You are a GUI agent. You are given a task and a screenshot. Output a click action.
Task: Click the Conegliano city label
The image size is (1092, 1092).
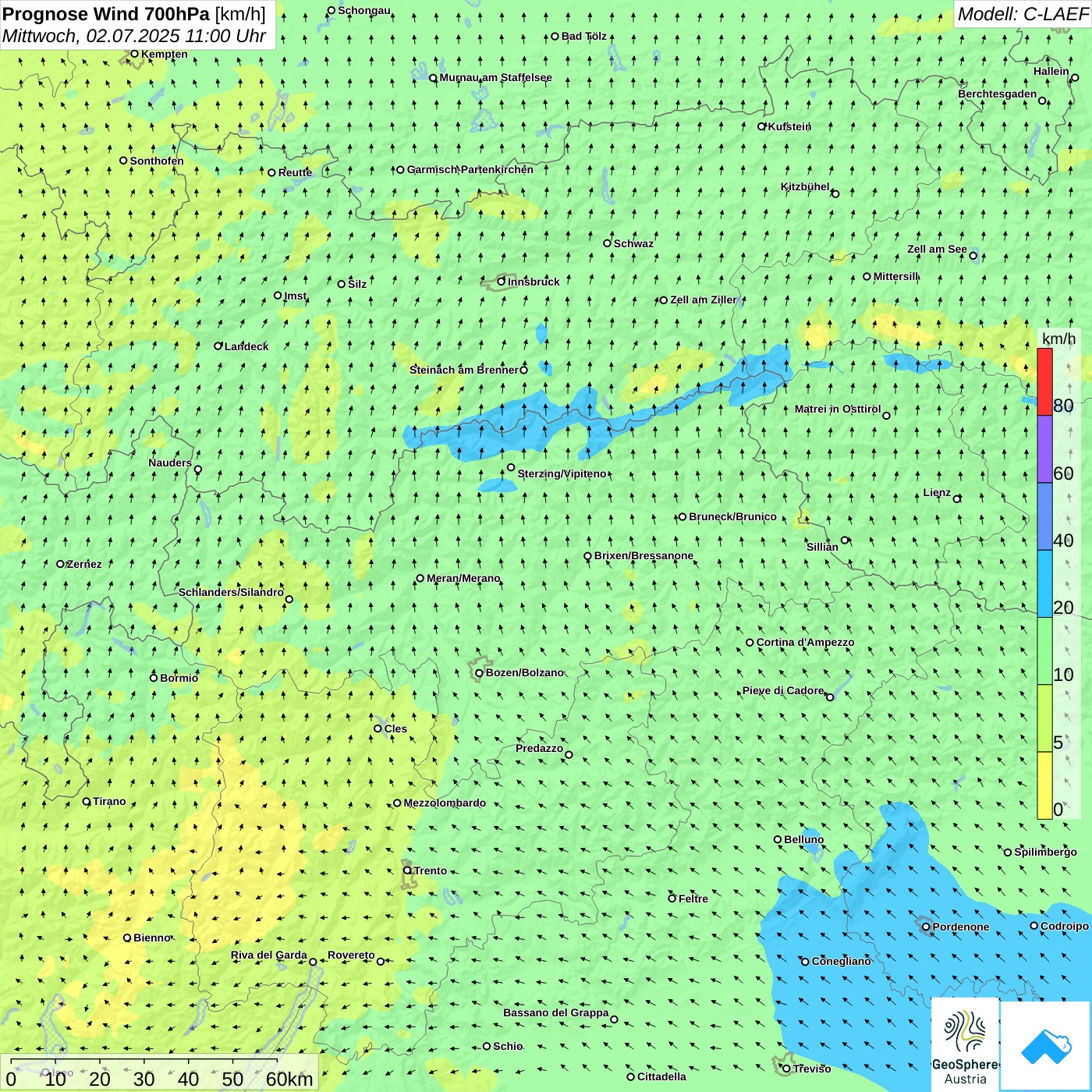pos(841,961)
